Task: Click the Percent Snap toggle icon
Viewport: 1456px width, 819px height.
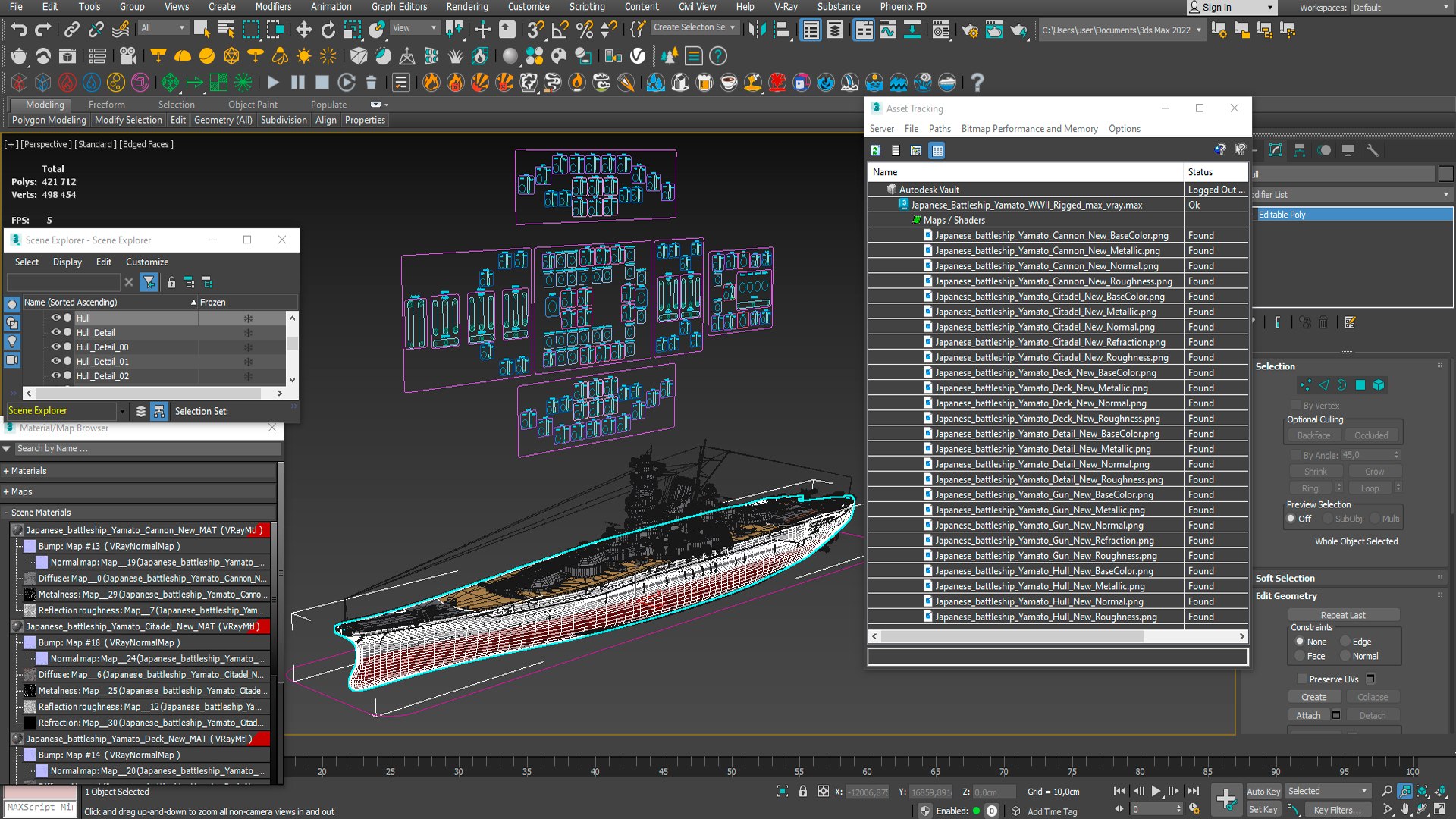Action: pos(585,30)
